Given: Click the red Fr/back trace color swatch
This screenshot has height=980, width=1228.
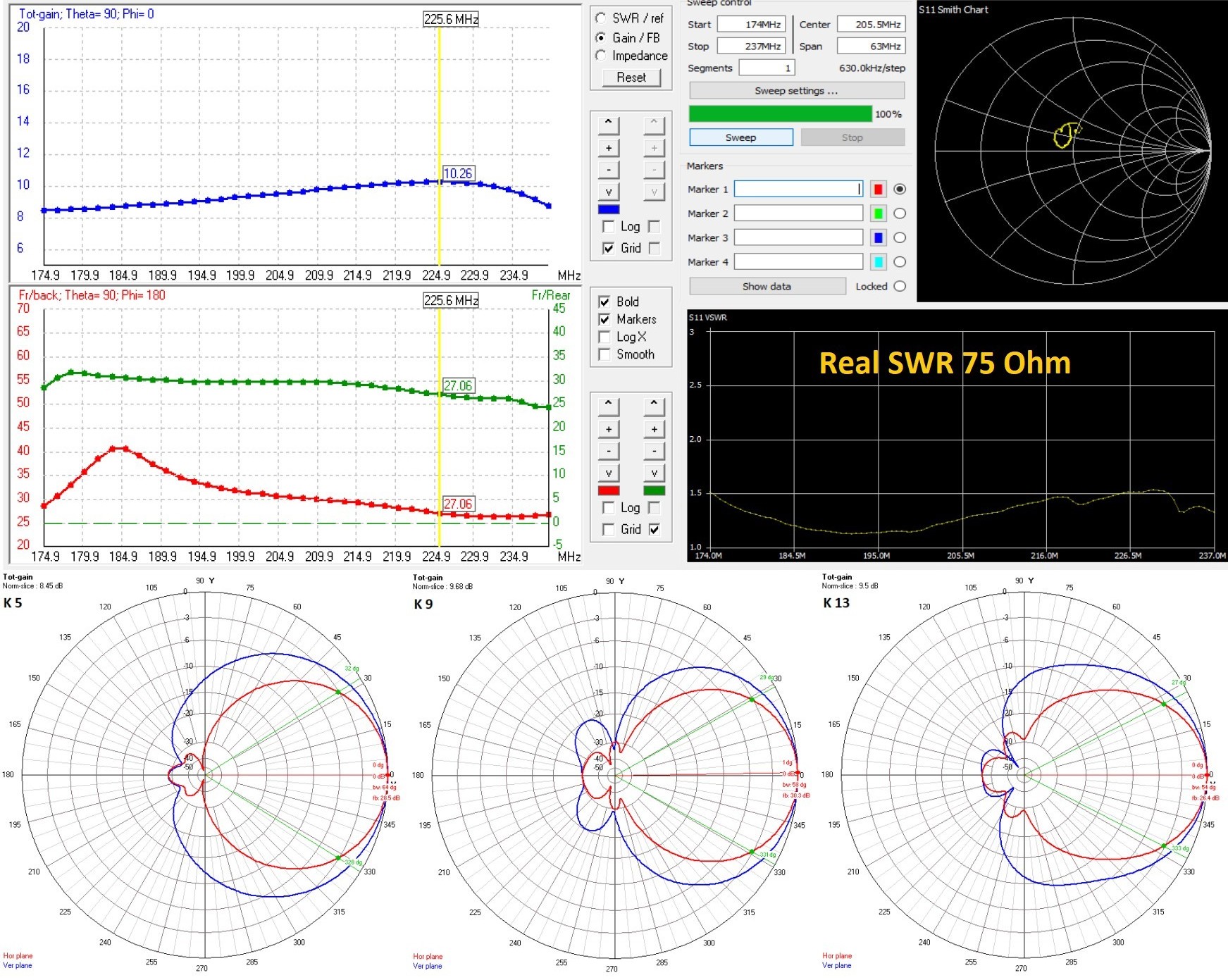Looking at the screenshot, I should coord(609,490).
